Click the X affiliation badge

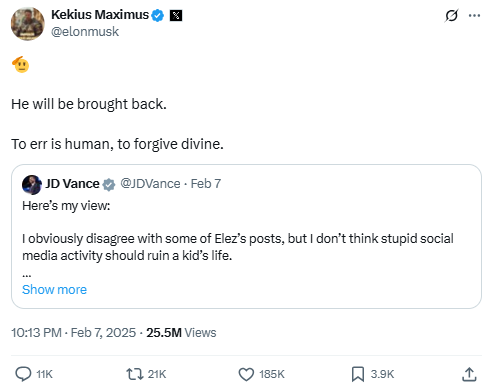click(x=176, y=15)
